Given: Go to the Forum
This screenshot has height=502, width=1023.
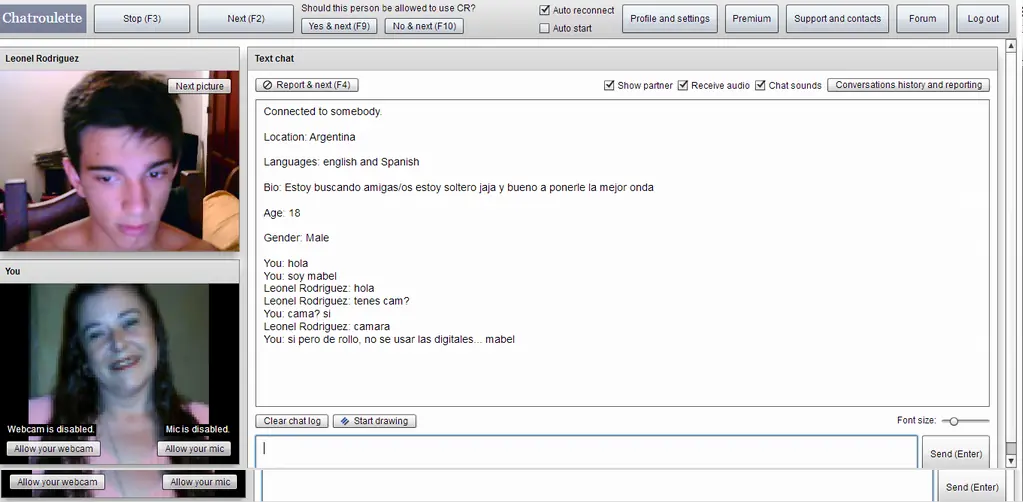Looking at the screenshot, I should [923, 19].
